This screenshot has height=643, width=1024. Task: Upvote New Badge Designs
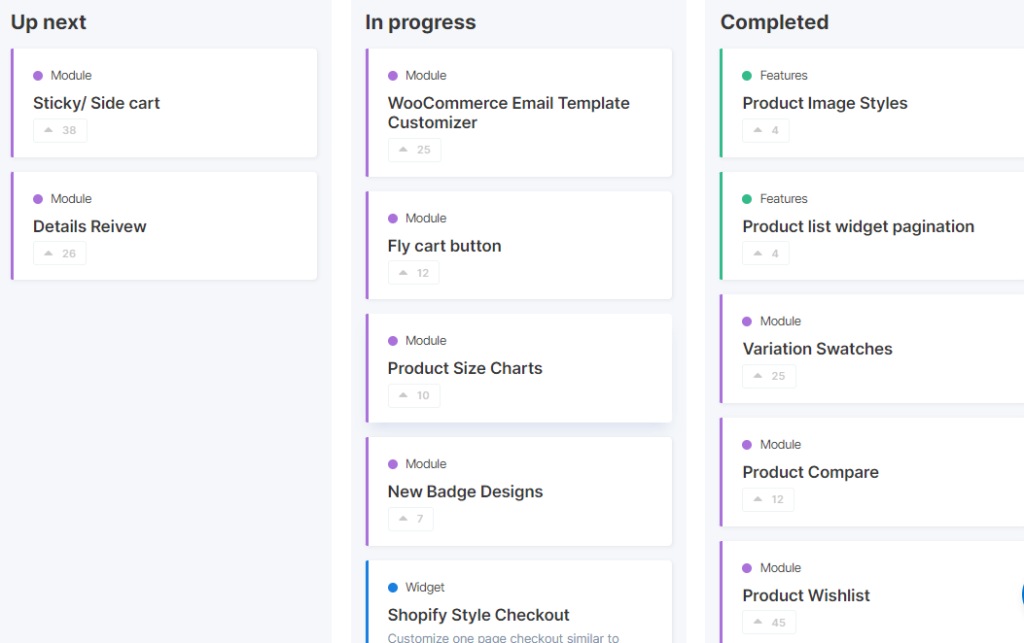click(x=410, y=519)
